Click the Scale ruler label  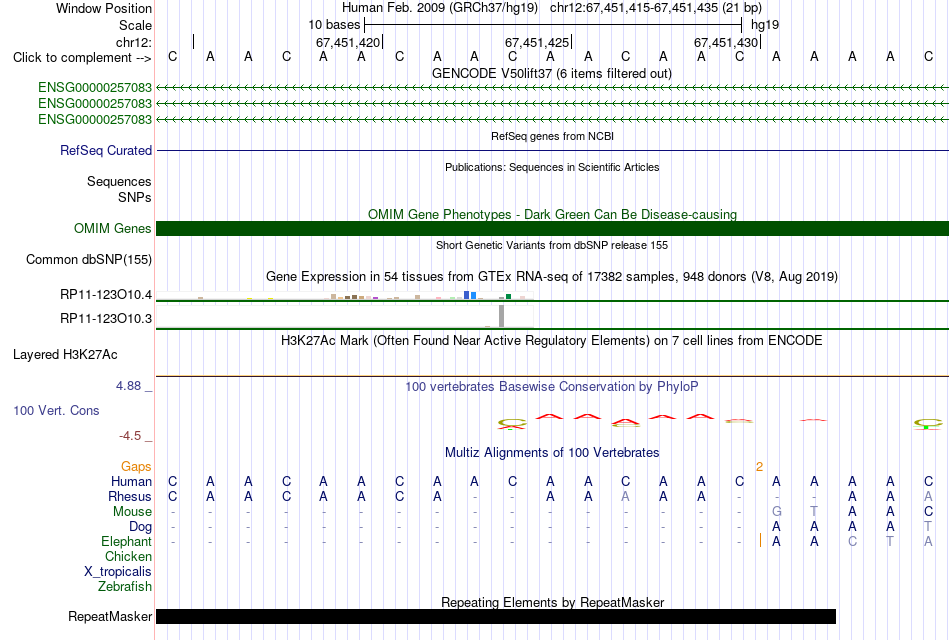point(135,25)
